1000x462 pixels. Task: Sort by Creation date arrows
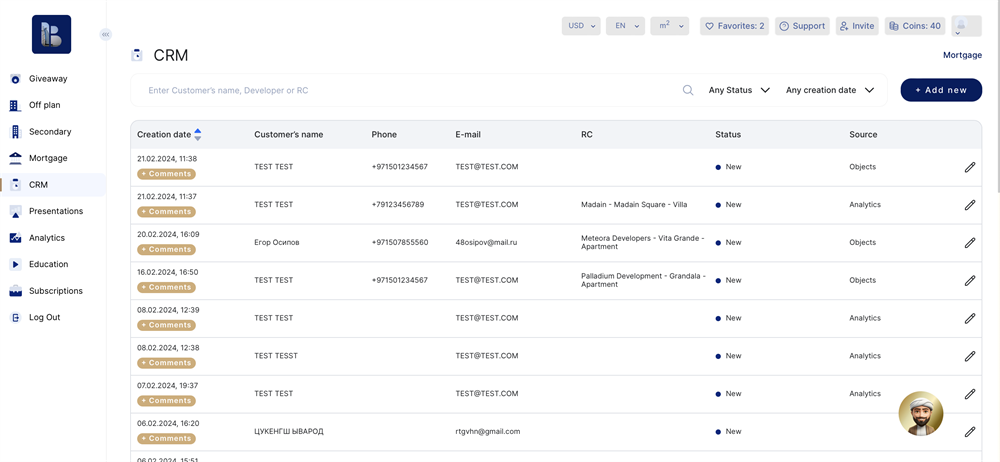pos(198,134)
